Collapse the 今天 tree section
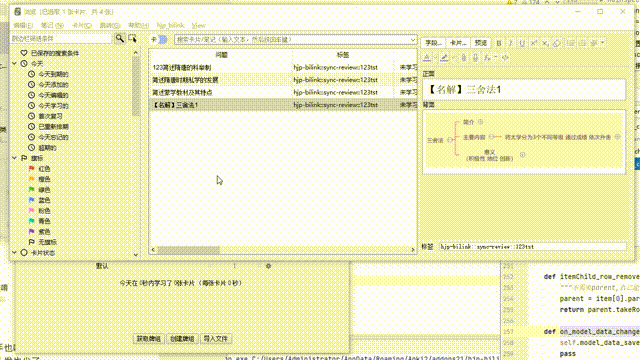 point(15,64)
